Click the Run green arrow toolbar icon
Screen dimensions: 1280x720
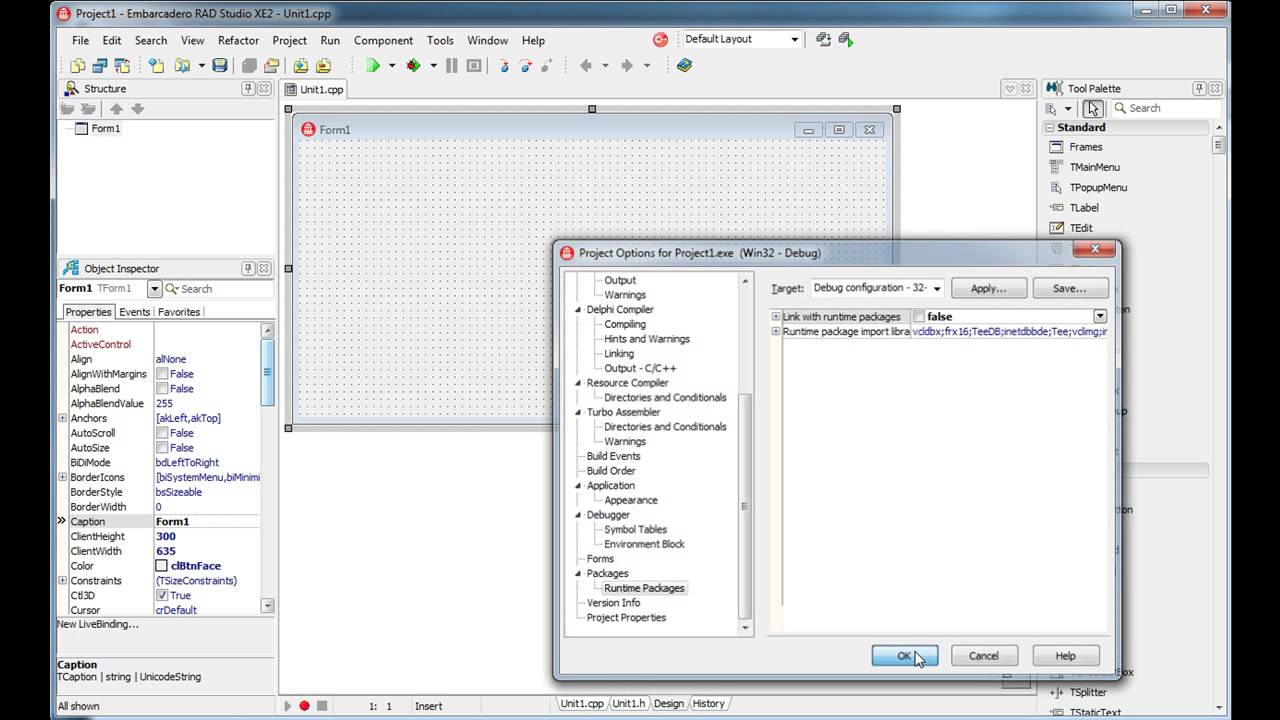point(373,65)
